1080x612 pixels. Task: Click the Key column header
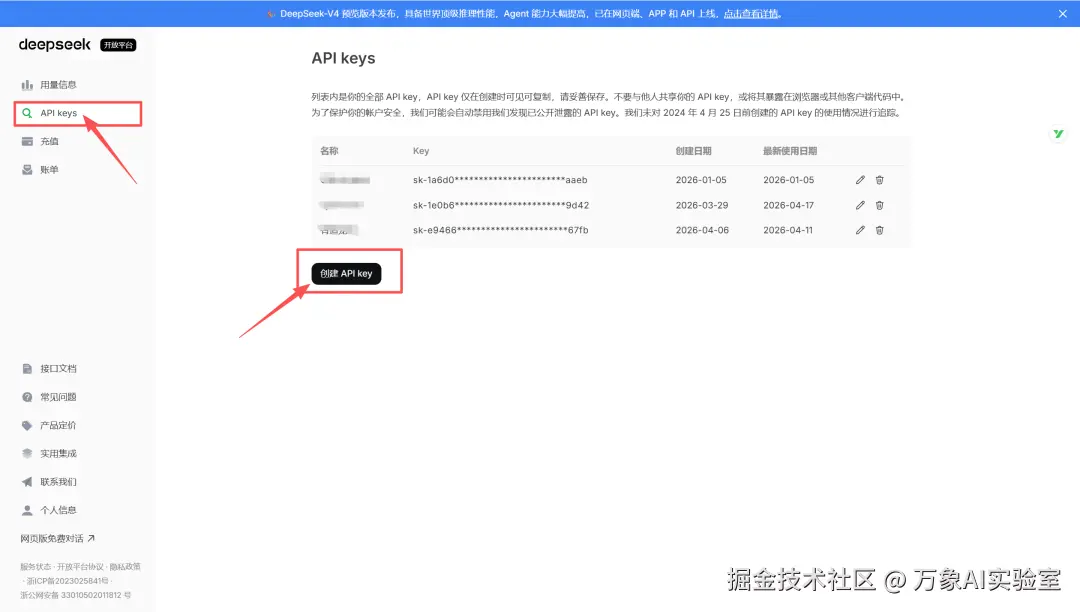pyautogui.click(x=421, y=151)
